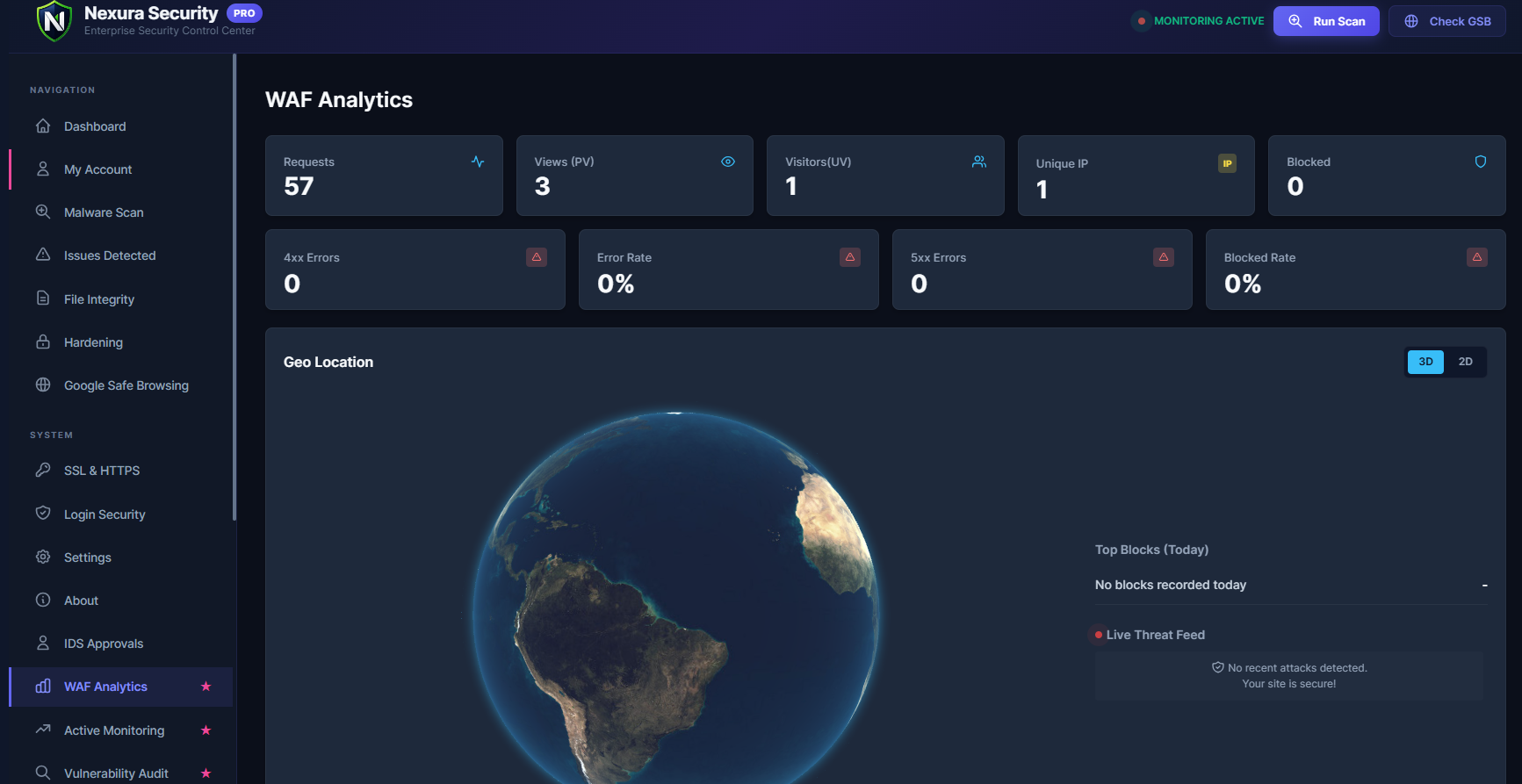The height and width of the screenshot is (784, 1522).
Task: Navigate to File Integrity
Action: pyautogui.click(x=121, y=299)
